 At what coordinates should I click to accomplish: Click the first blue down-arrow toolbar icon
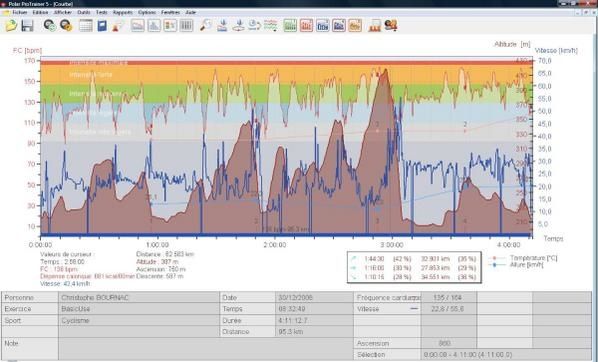pyautogui.click(x=222, y=26)
